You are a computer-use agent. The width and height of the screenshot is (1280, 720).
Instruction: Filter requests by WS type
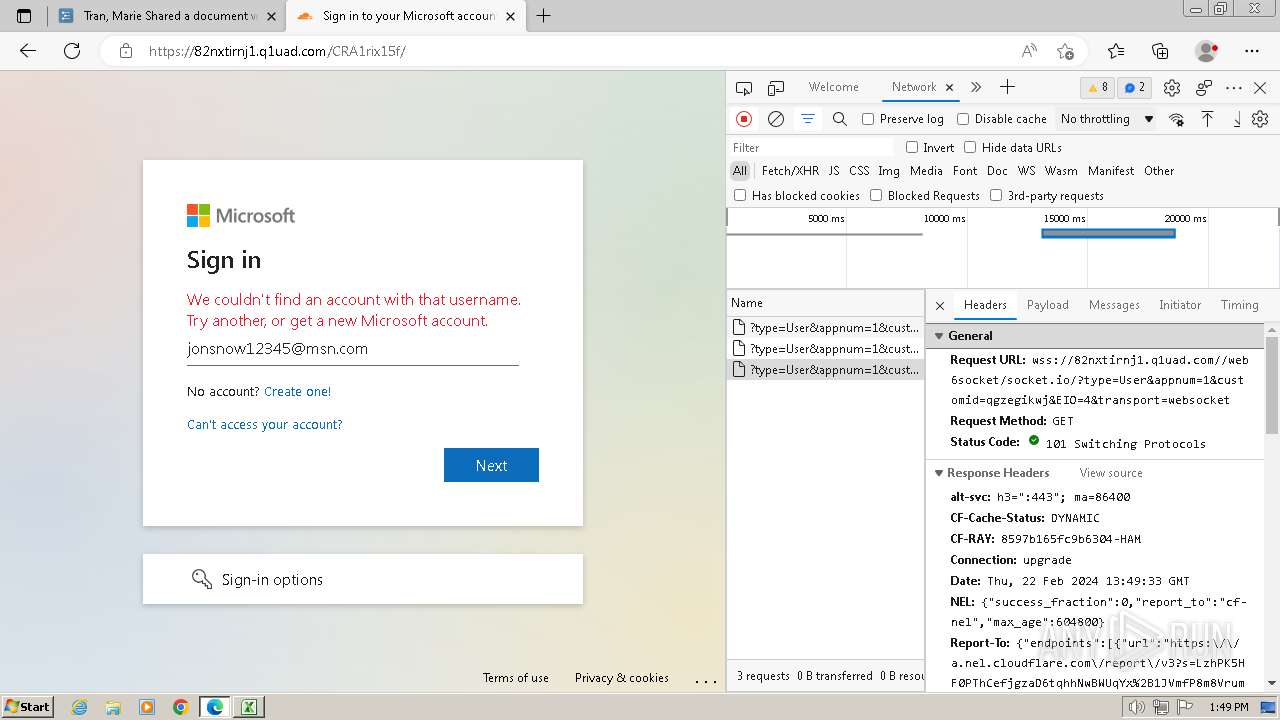pos(1027,171)
